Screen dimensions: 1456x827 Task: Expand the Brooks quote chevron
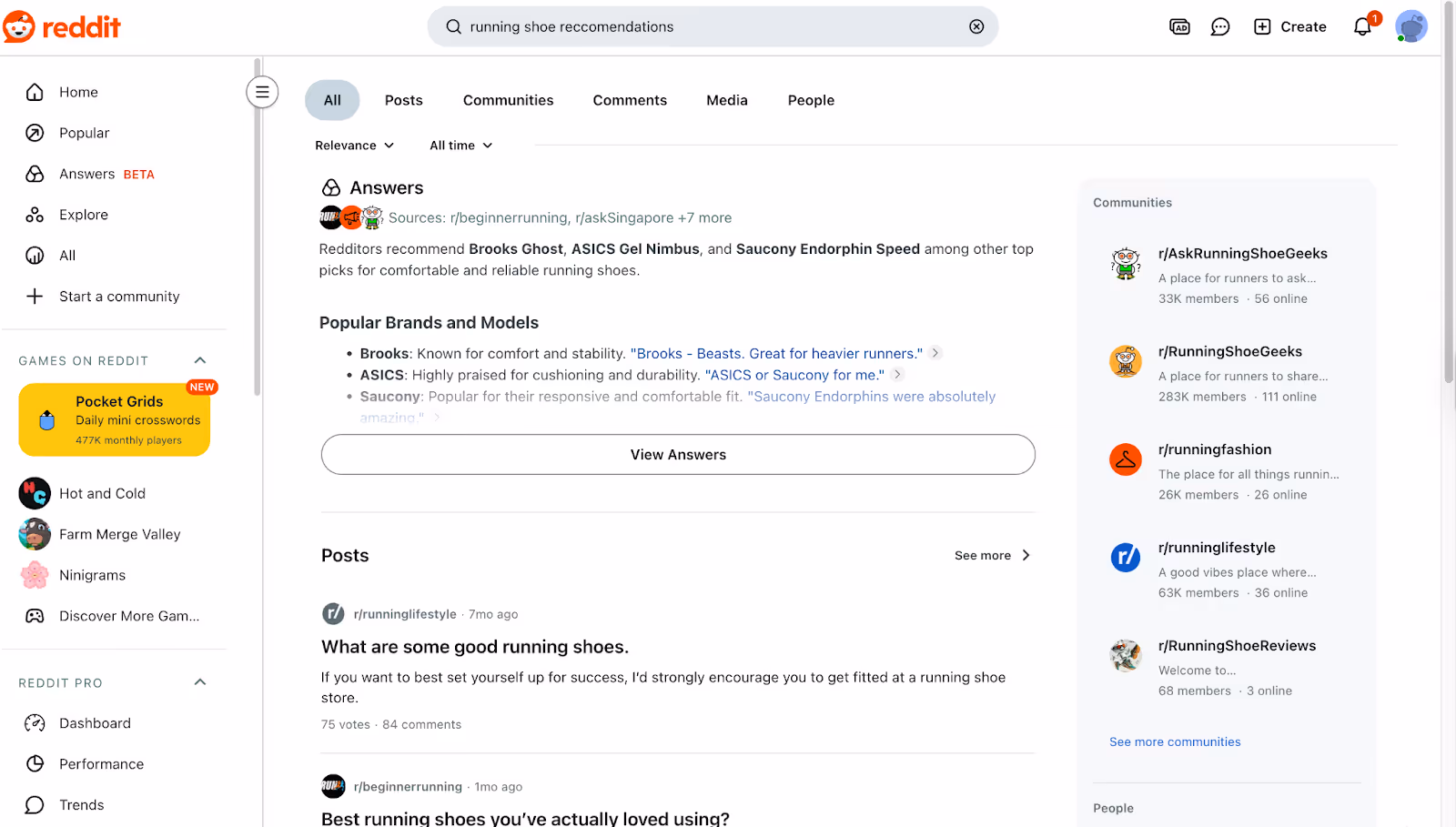click(935, 353)
